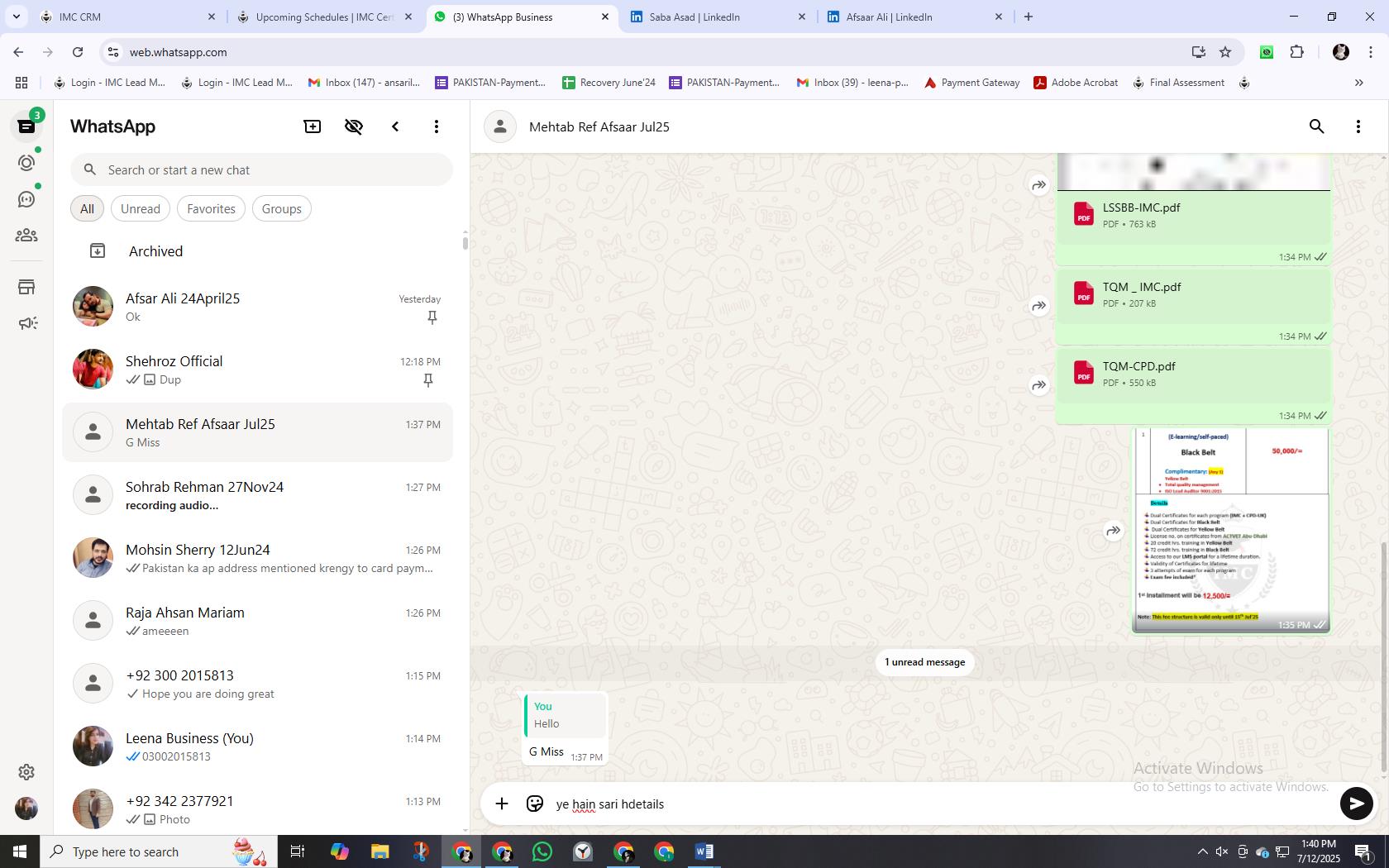Open WhatsApp app in Windows taskbar
This screenshot has width=1389, height=868.
[x=542, y=851]
